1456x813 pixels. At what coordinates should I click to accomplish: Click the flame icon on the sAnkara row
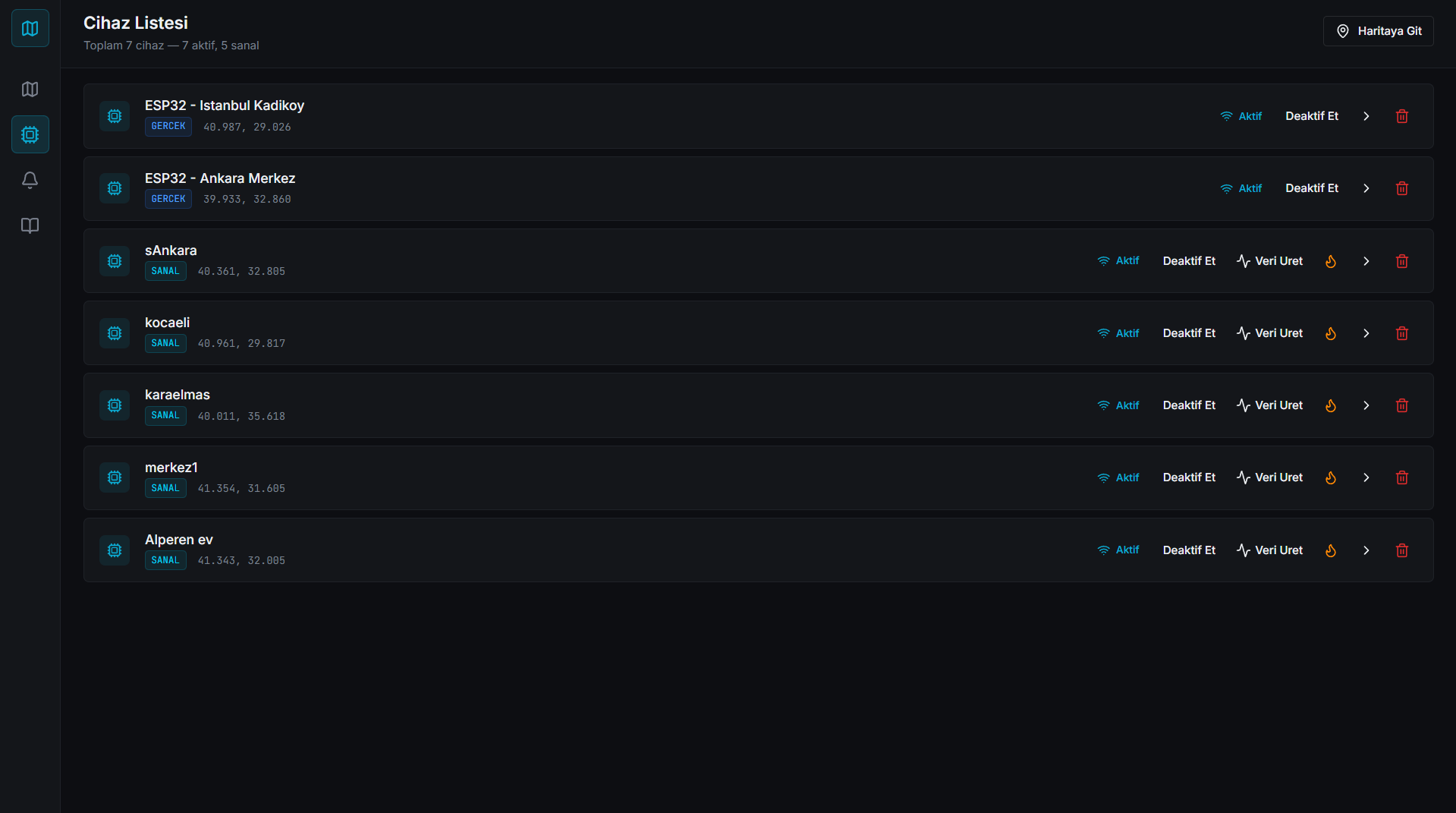[1330, 260]
